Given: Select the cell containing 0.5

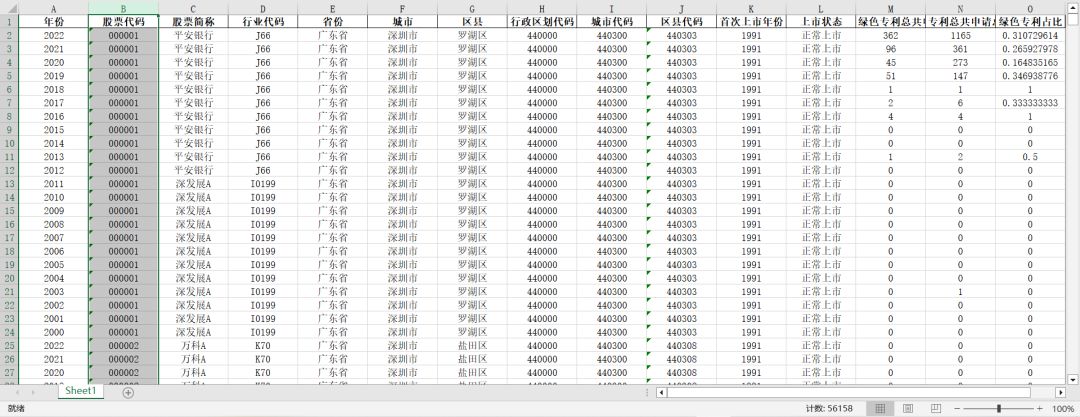Looking at the screenshot, I should point(1030,157).
